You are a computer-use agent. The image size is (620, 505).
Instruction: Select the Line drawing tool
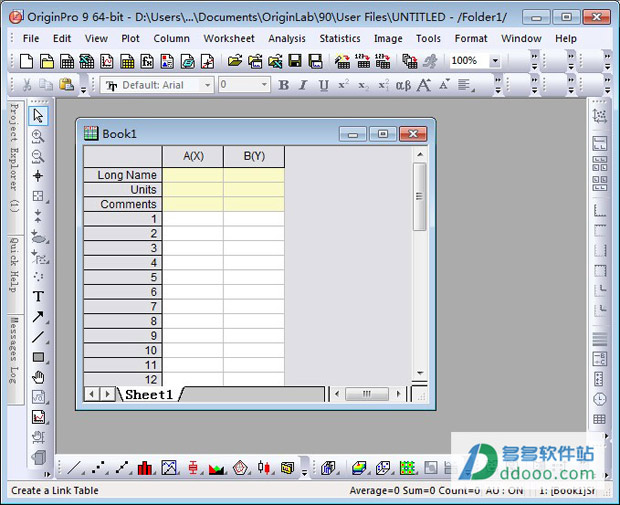click(x=38, y=337)
